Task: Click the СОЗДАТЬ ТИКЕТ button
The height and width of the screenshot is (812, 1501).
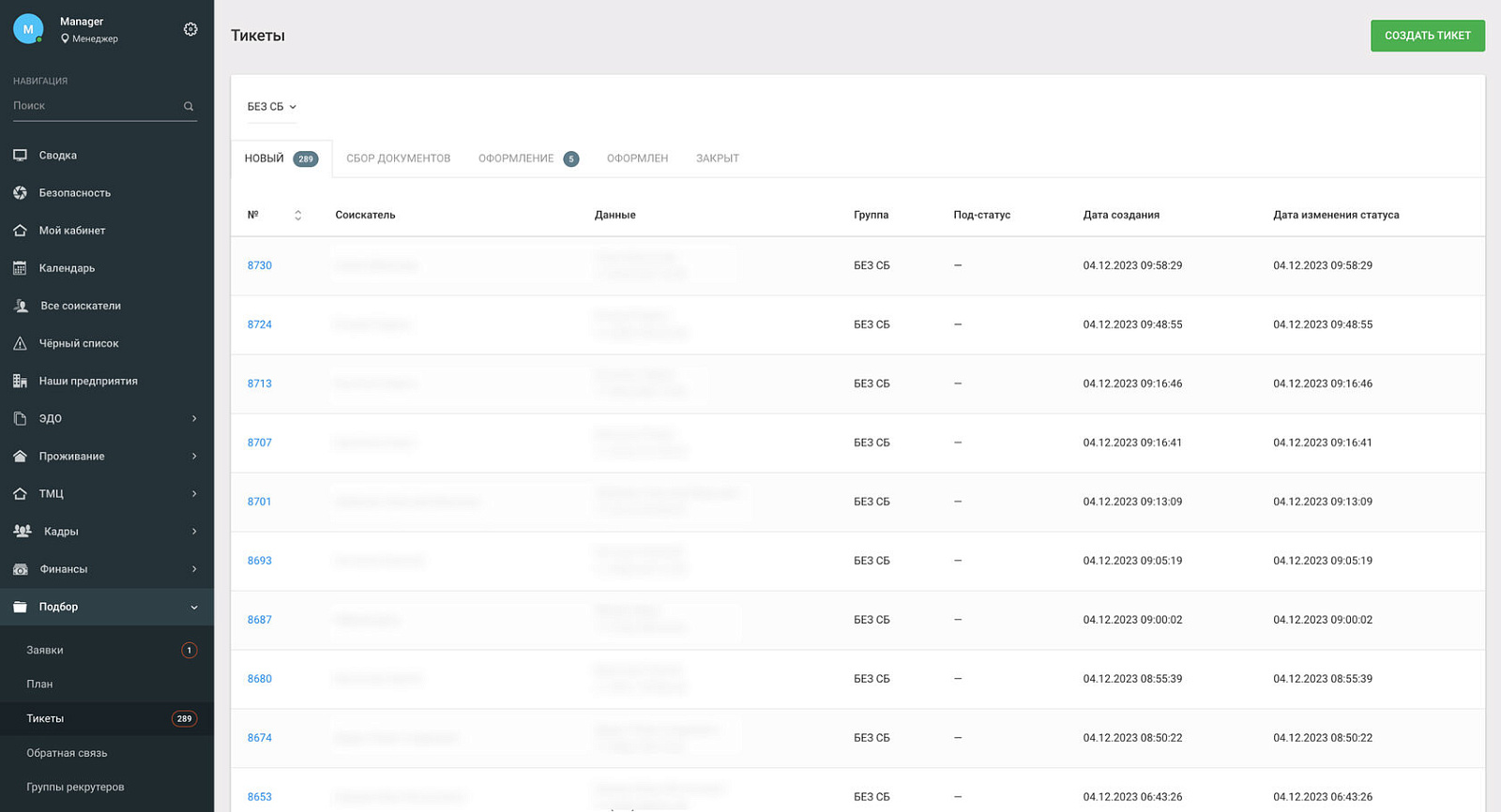Action: coord(1428,36)
